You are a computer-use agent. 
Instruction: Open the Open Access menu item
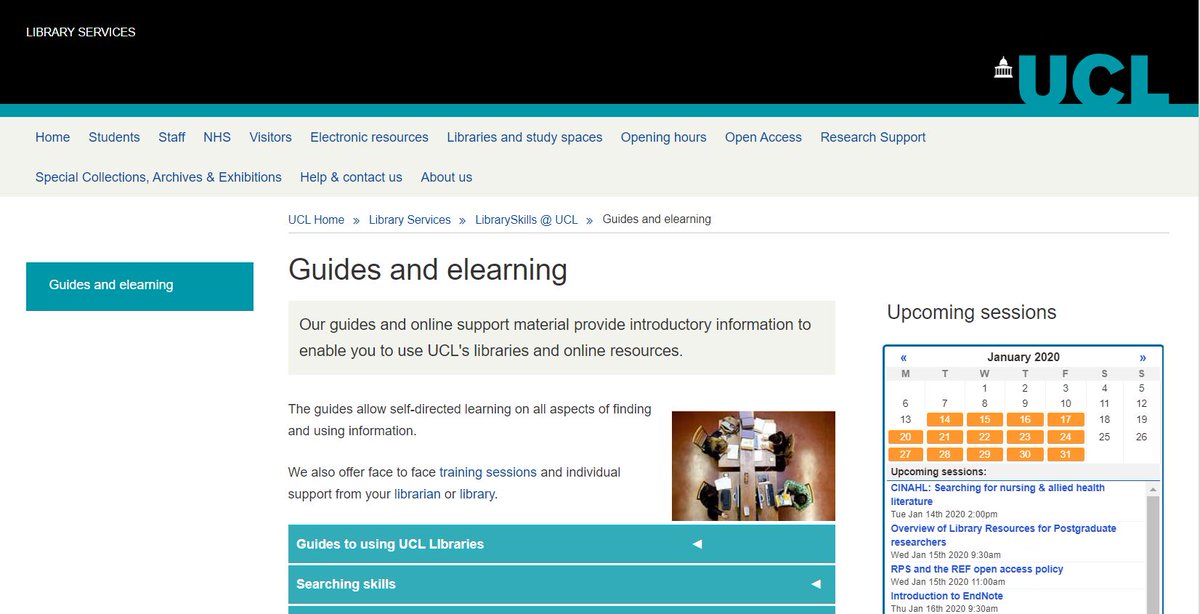point(763,137)
